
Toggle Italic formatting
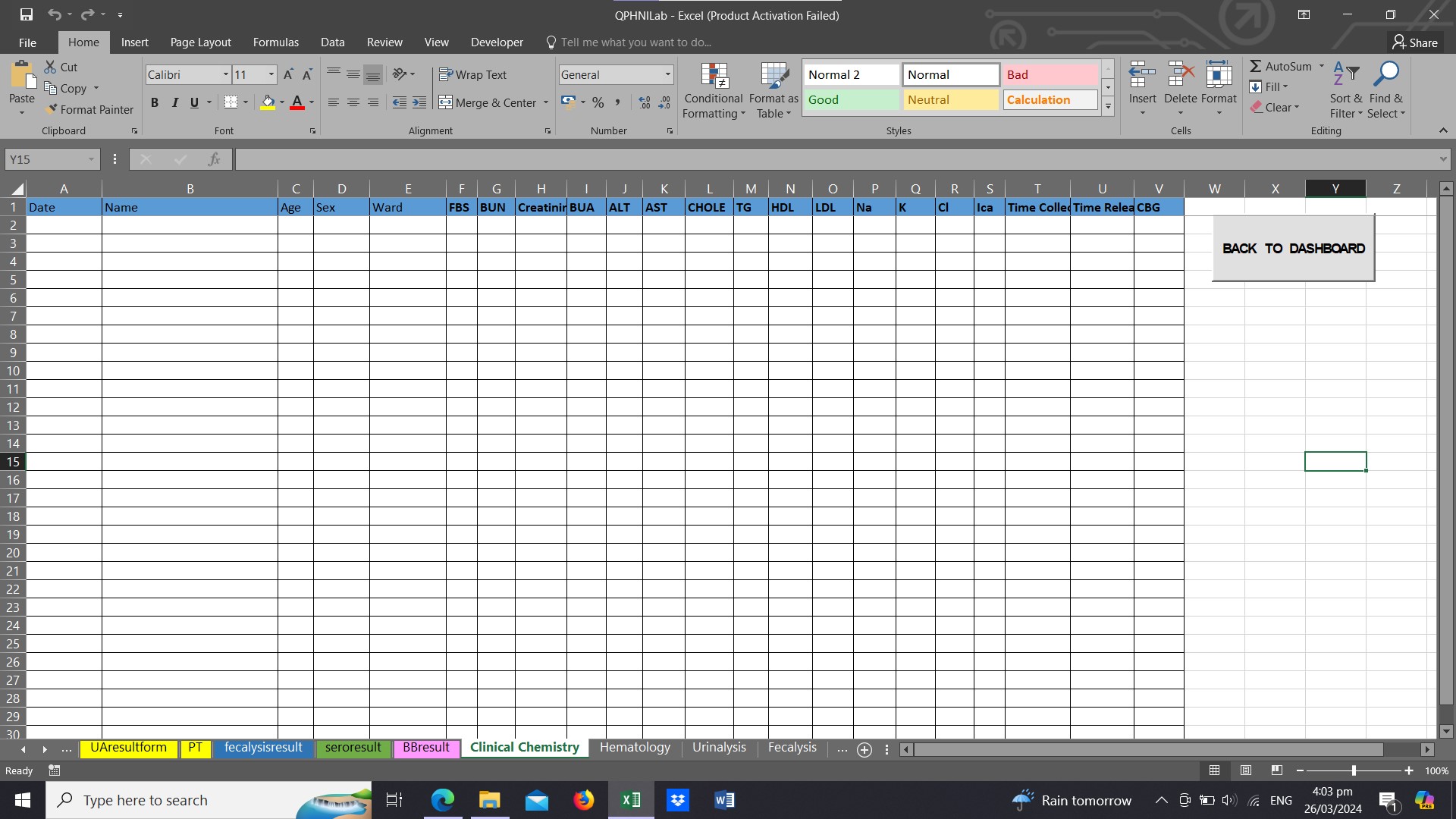(x=175, y=102)
